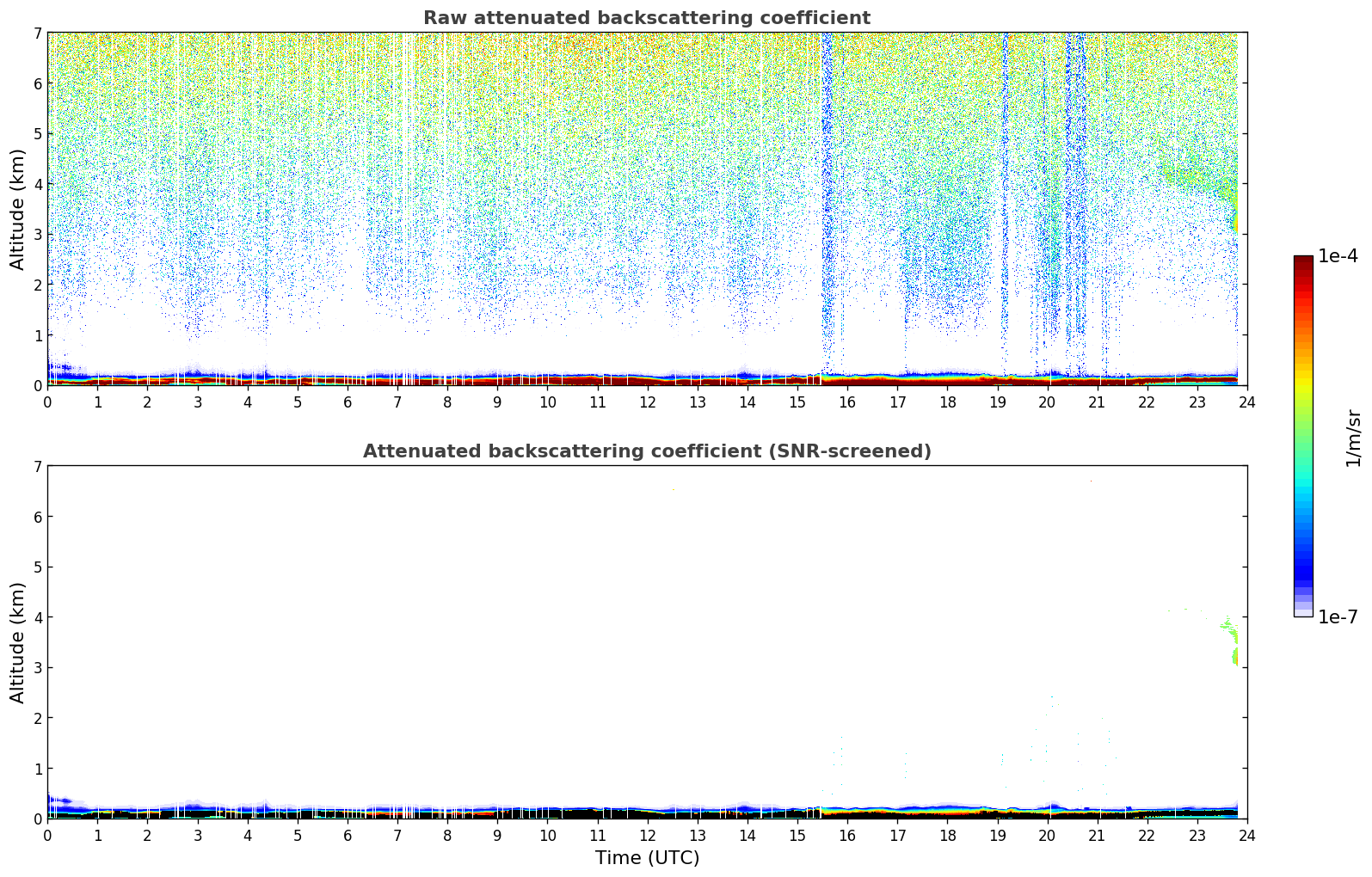Image resolution: width=1372 pixels, height=877 pixels.
Task: Click altitude tick 5 on the top plot
Action: (x=37, y=134)
